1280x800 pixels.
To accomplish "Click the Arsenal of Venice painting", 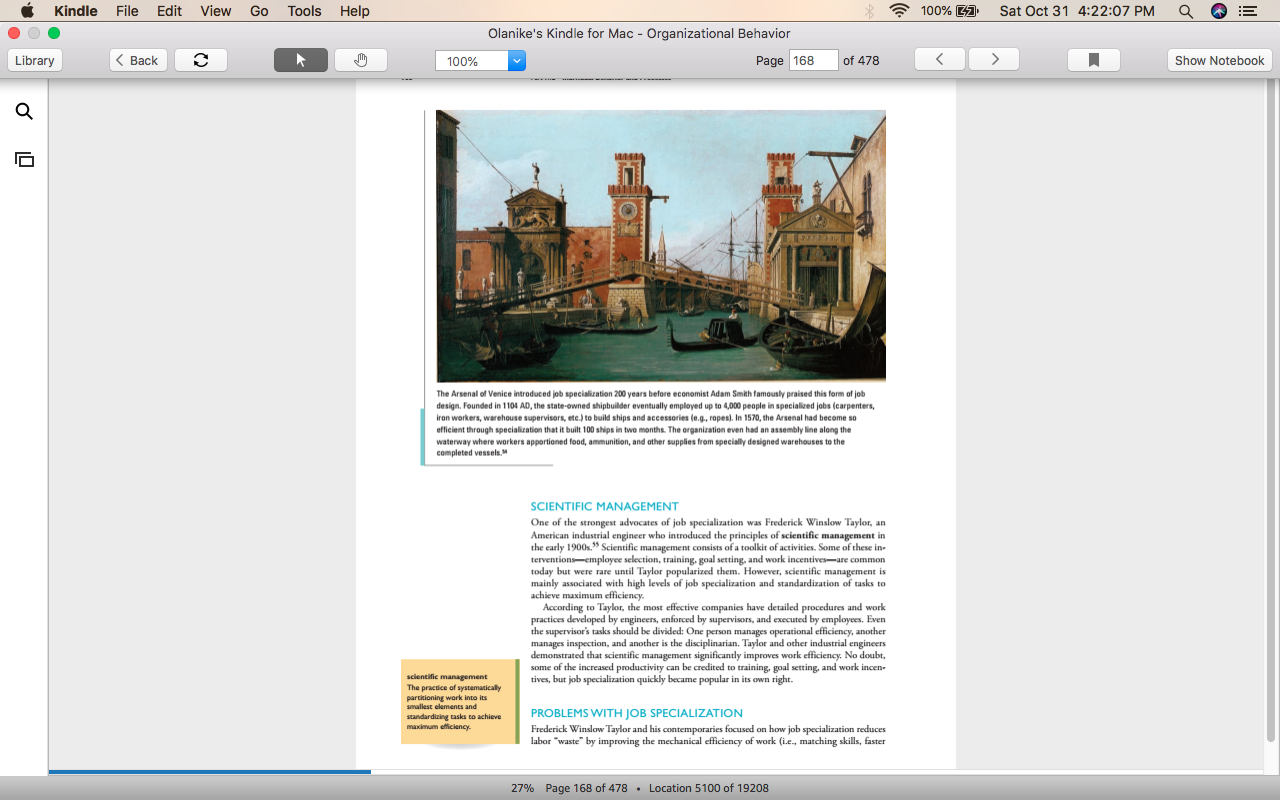I will click(661, 245).
